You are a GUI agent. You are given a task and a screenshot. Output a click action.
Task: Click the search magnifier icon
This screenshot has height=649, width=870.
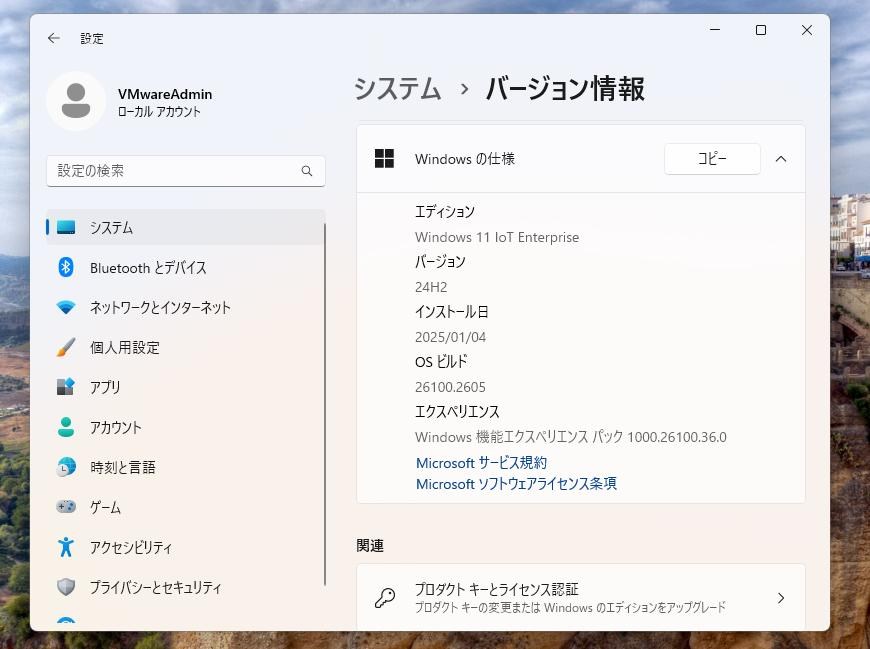(x=307, y=171)
